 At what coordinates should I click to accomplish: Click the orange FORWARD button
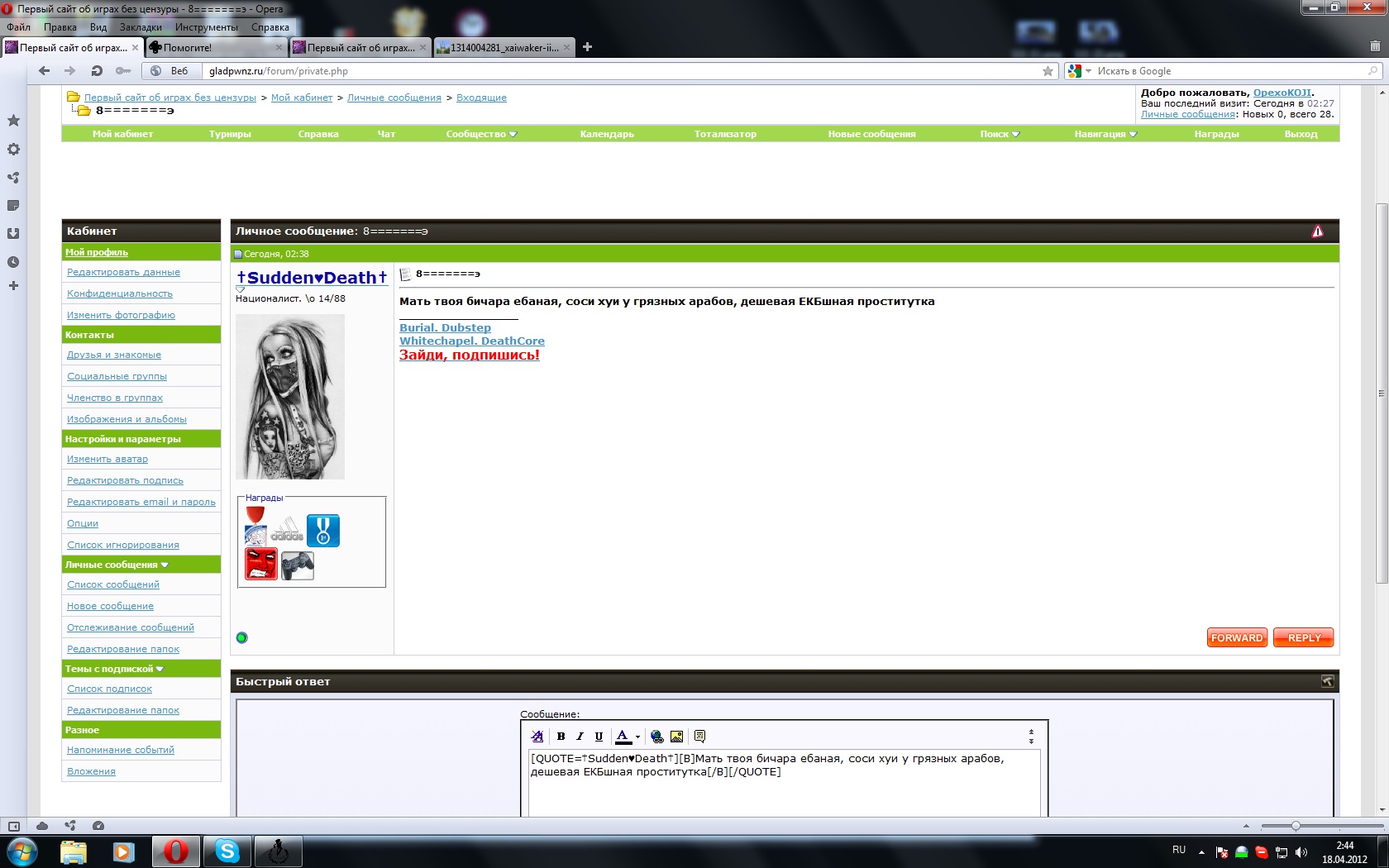click(x=1237, y=637)
